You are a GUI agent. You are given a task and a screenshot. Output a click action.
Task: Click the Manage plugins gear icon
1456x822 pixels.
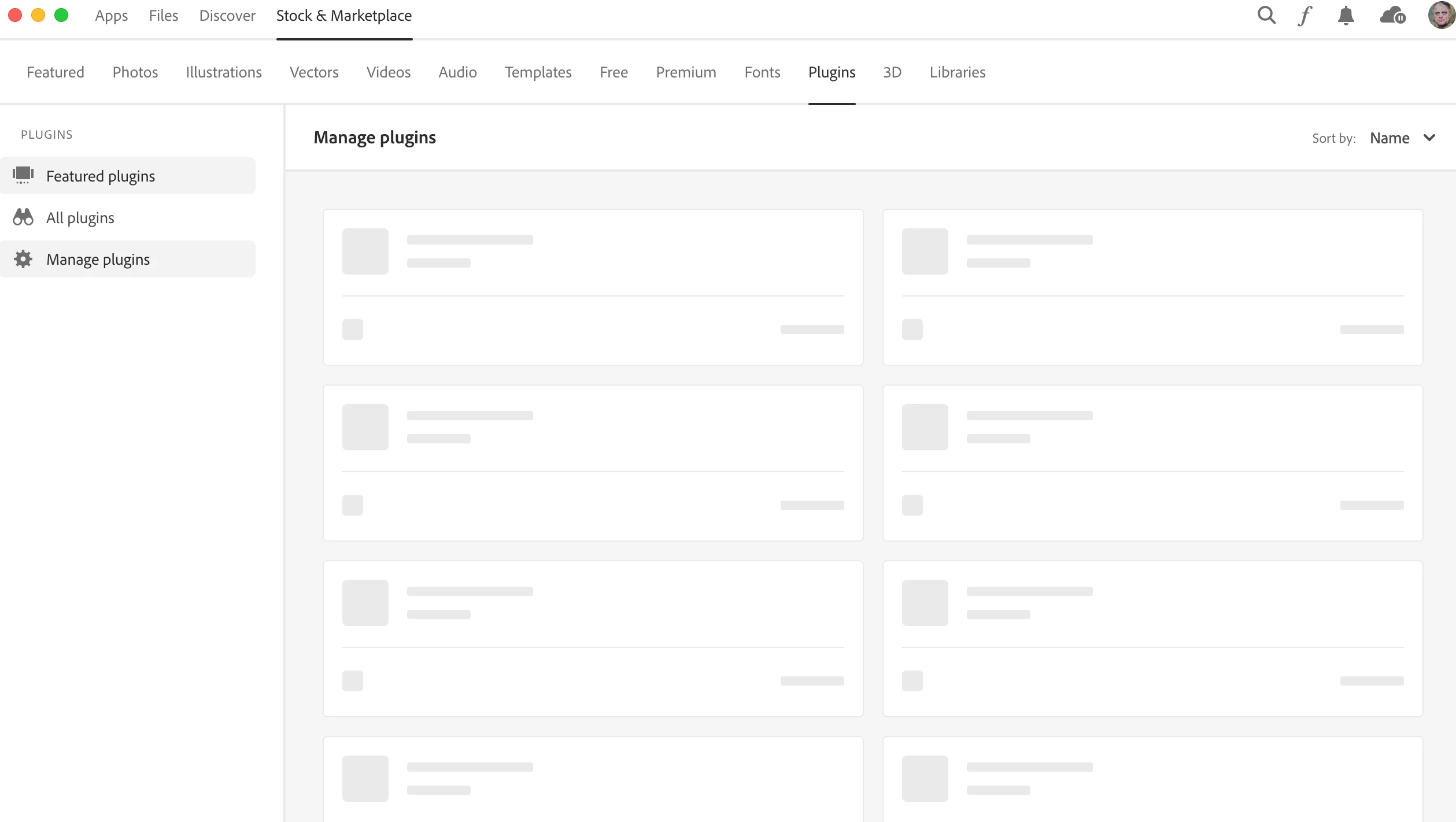tap(23, 259)
